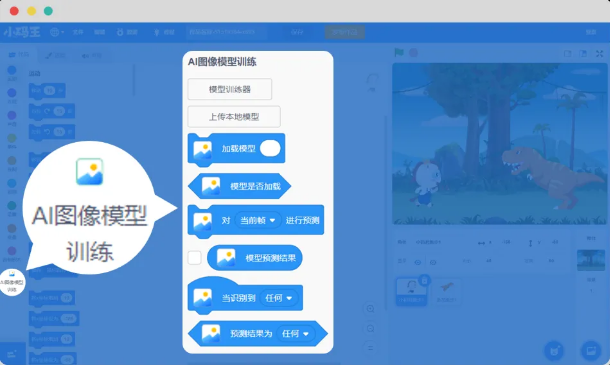The image size is (610, 365).
Task: Click the red stop button above stage
Action: (414, 53)
